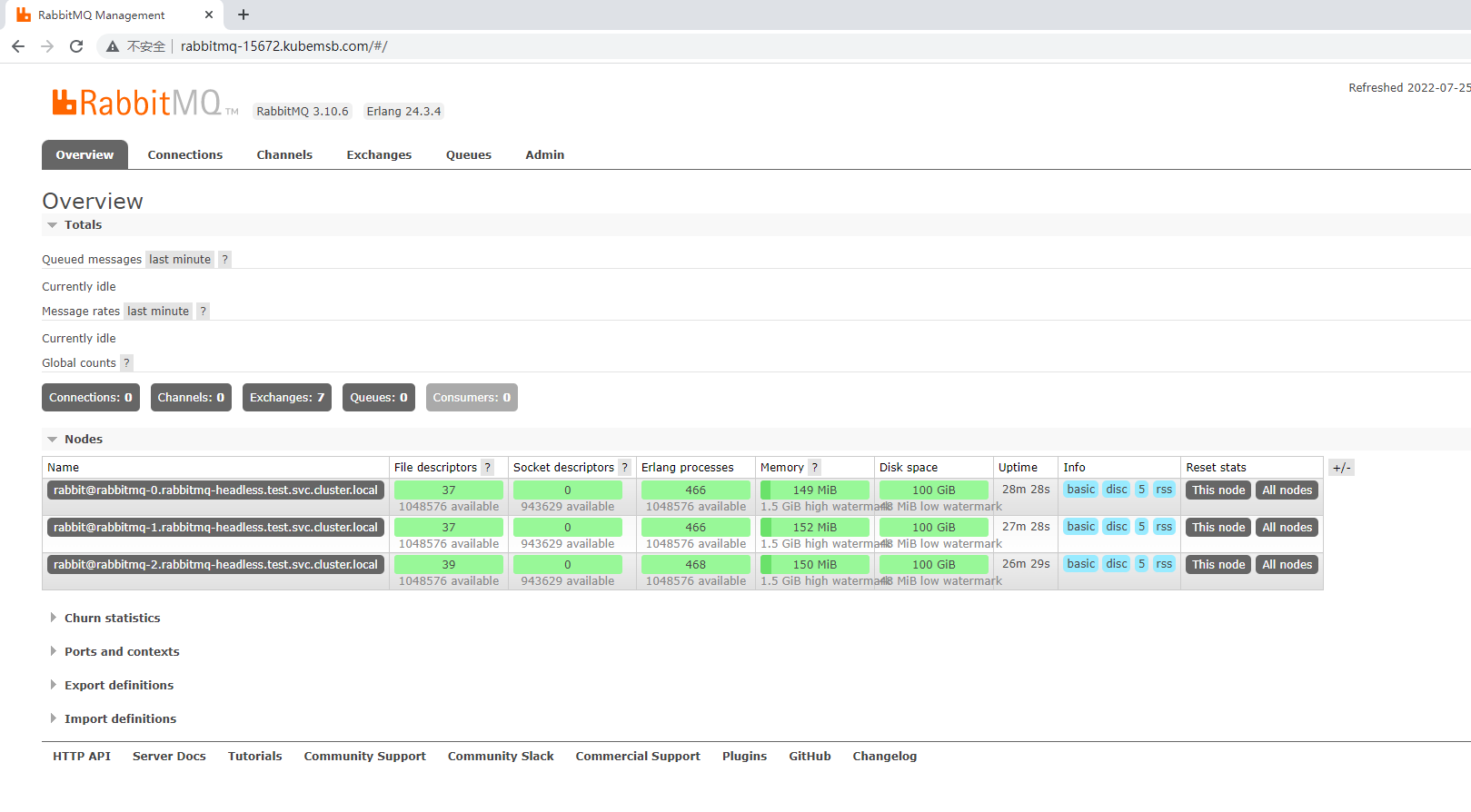The image size is (1471, 812).
Task: Open the Server Docs footer link
Action: (169, 757)
